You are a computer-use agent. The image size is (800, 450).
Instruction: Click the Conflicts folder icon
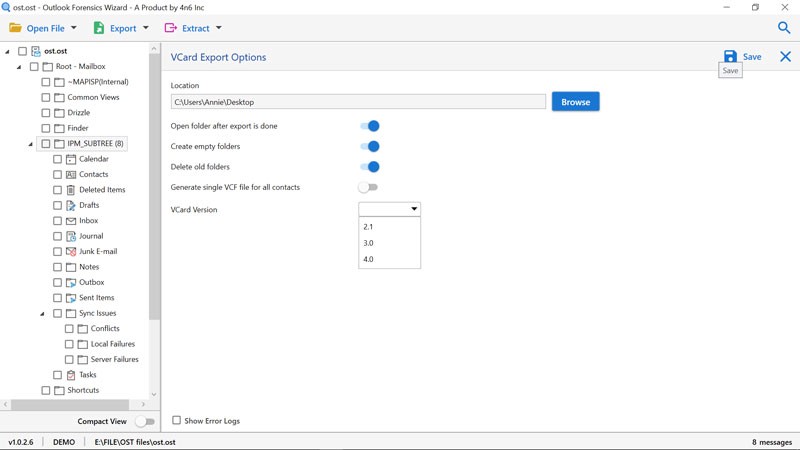pos(83,329)
